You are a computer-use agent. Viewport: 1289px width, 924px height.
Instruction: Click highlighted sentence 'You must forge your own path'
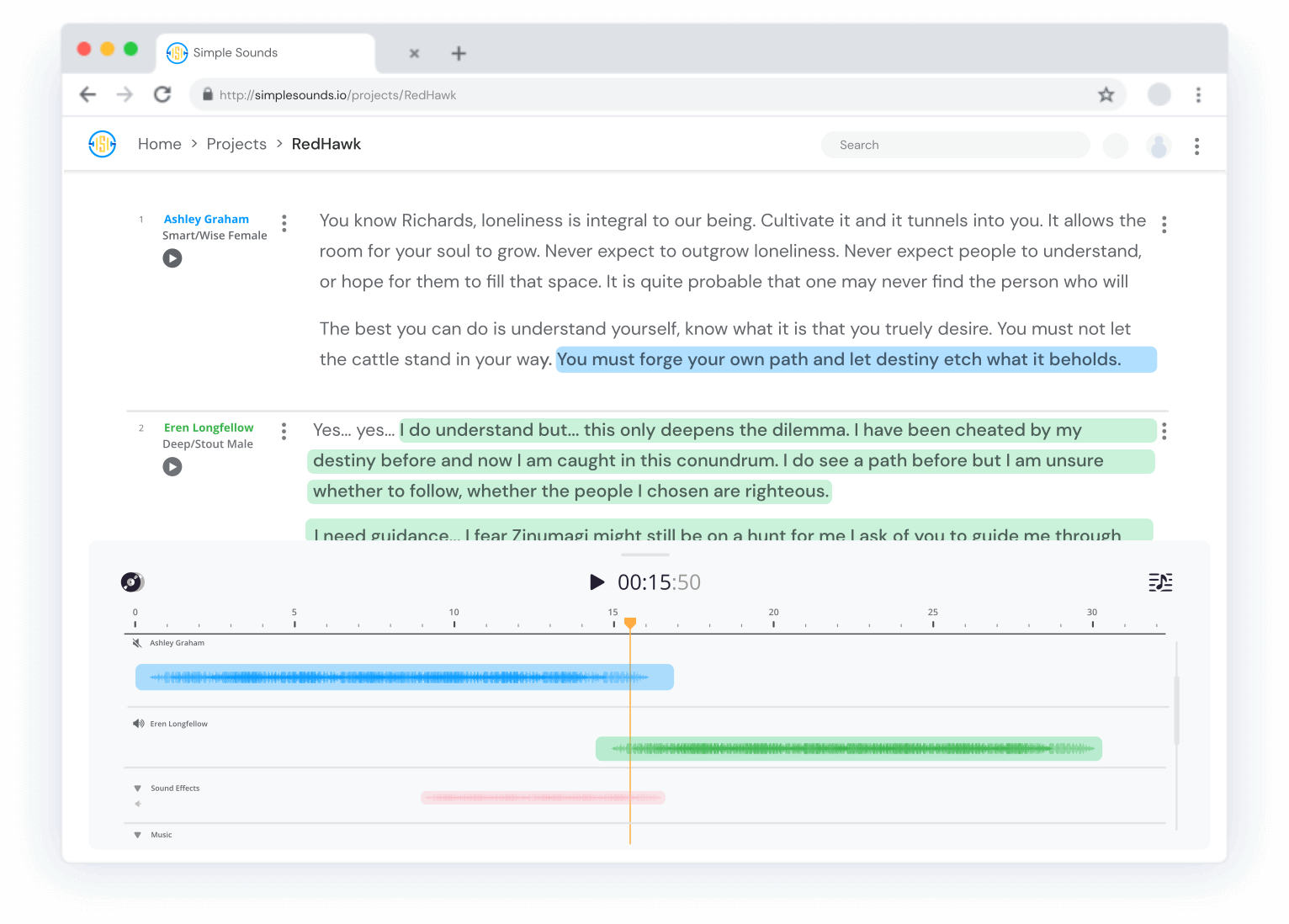[857, 359]
